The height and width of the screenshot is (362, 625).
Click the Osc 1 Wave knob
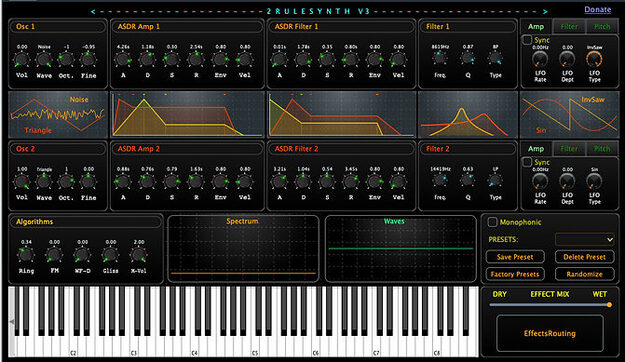[x=44, y=60]
